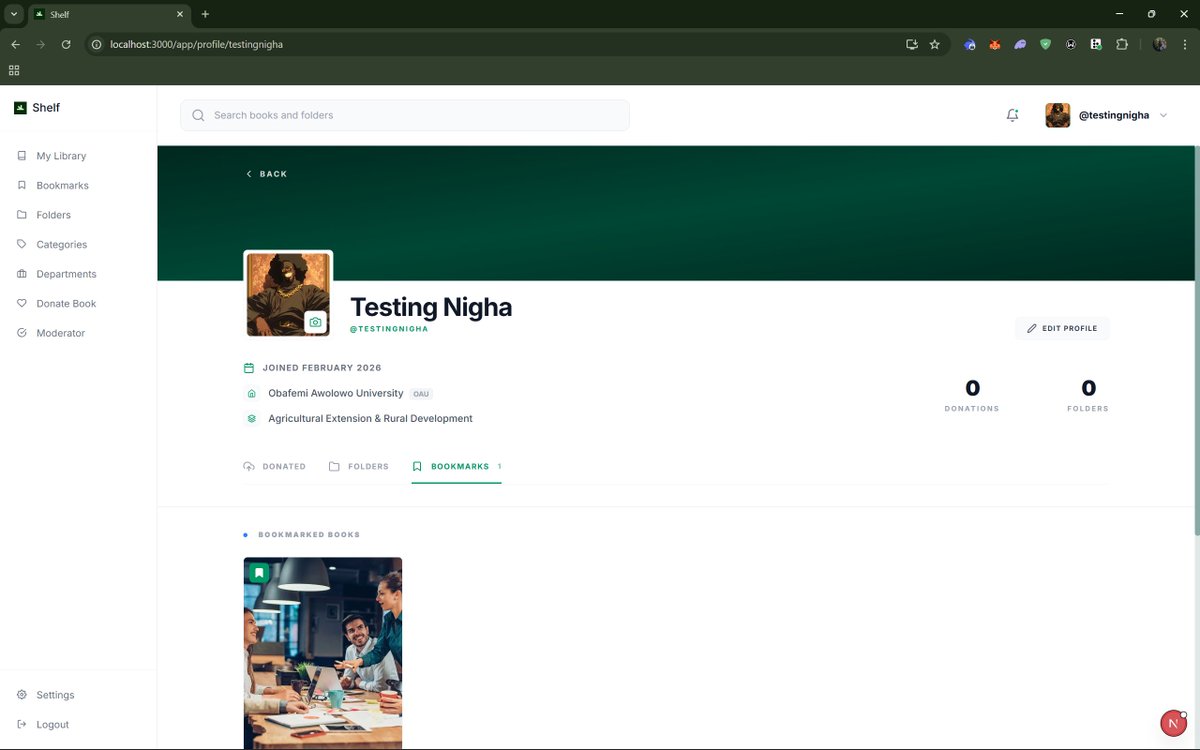Click the Shelf logo icon
The image size is (1200, 750).
point(20,108)
